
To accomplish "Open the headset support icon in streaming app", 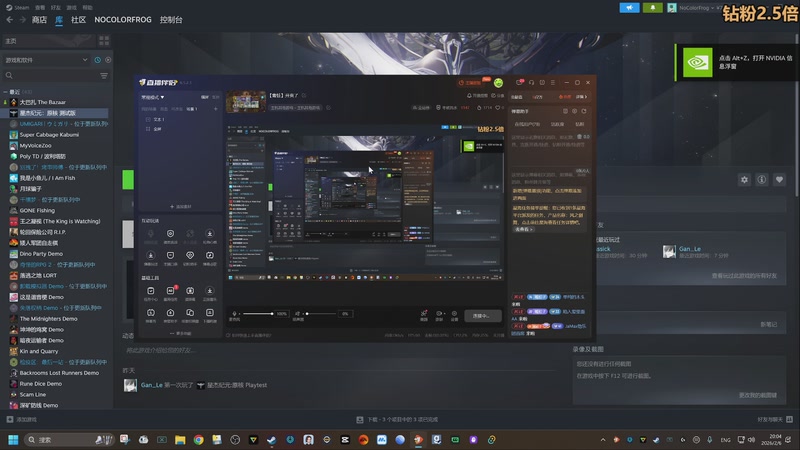I will [532, 82].
